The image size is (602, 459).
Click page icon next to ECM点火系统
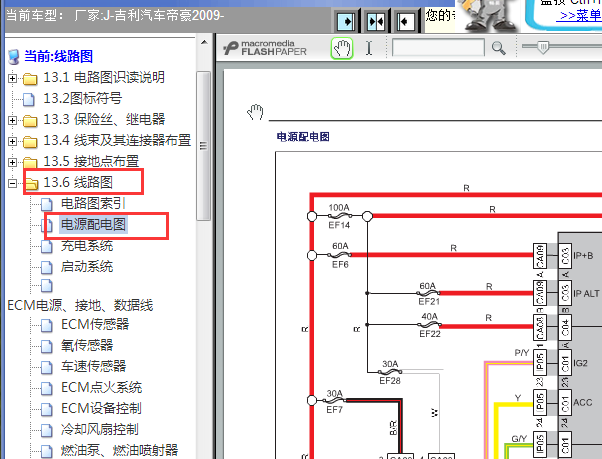click(46, 388)
